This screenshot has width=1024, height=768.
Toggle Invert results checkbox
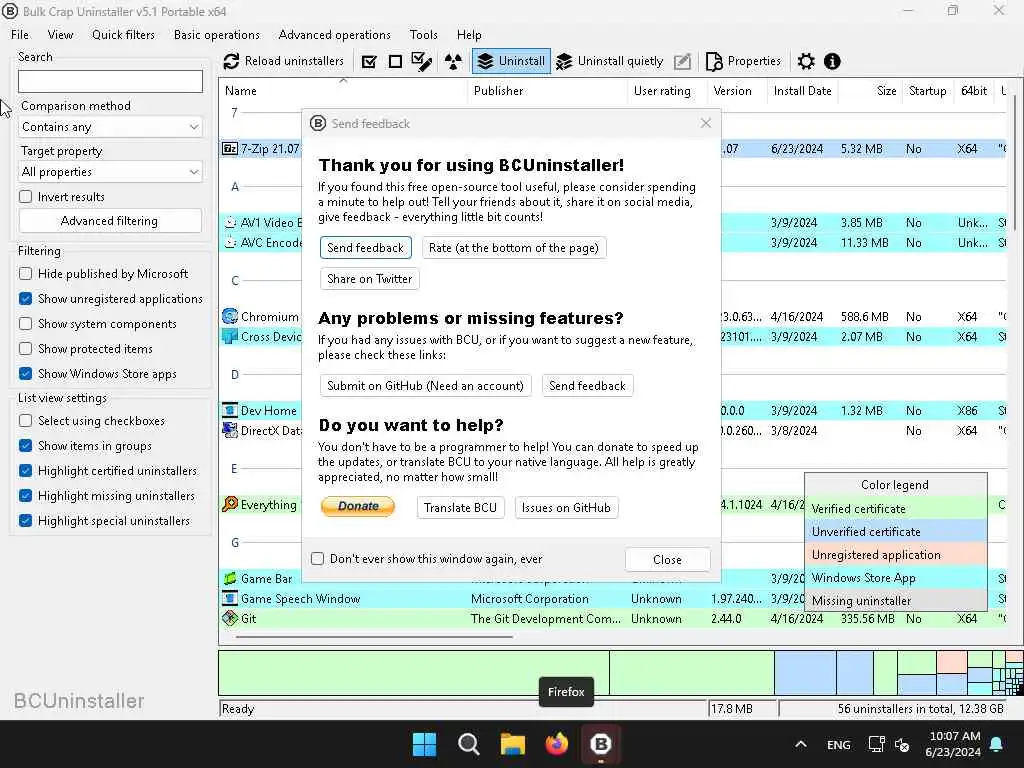(25, 197)
